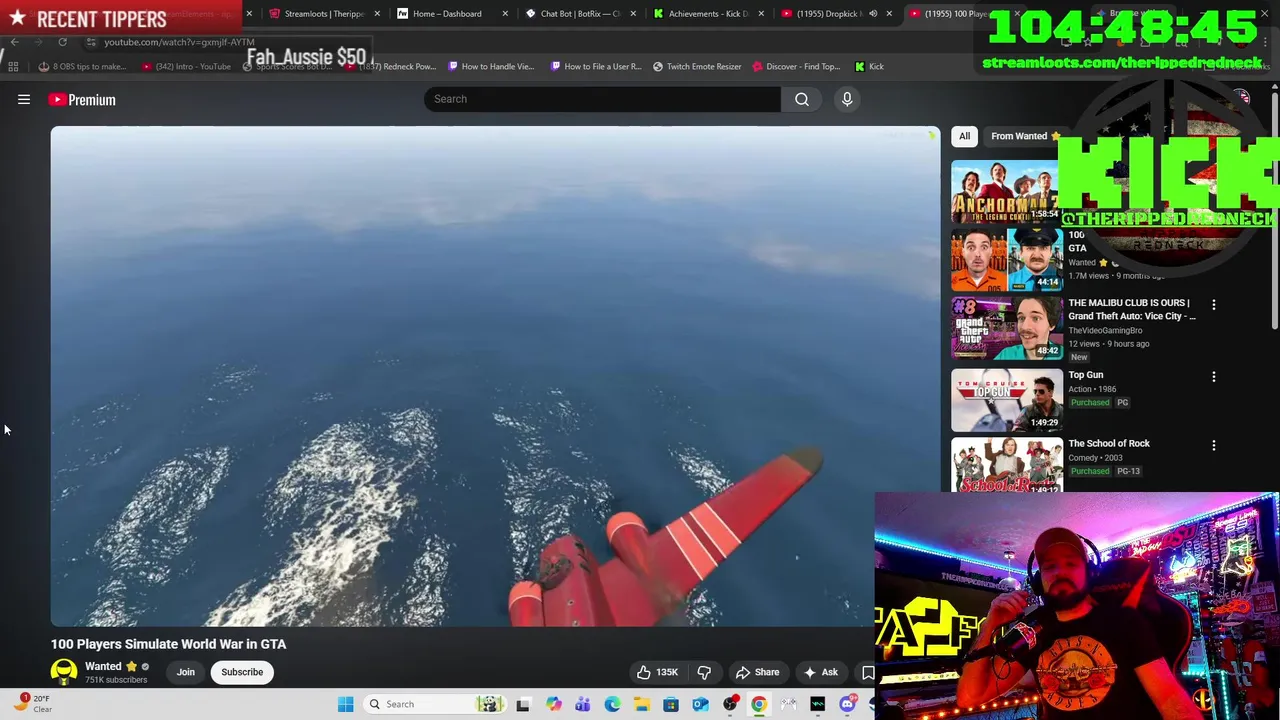Open the Windows Start menu
This screenshot has height=720, width=1280.
click(346, 704)
